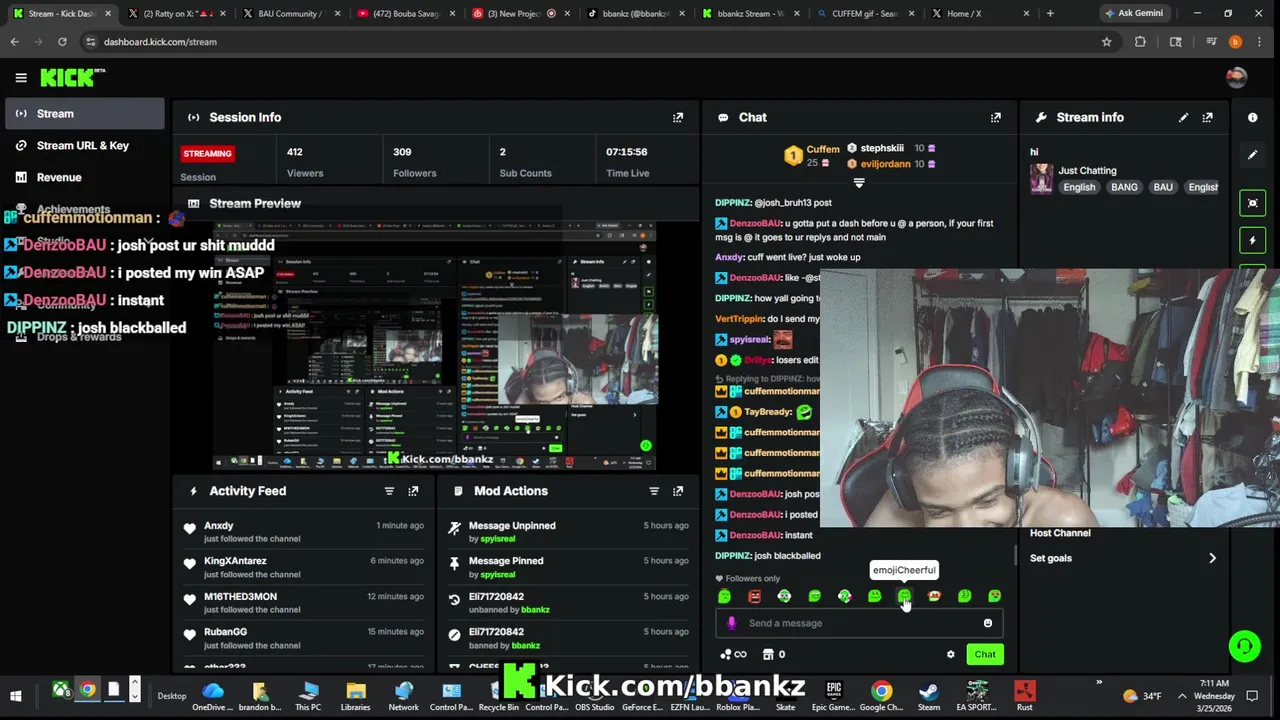Focus the Send a message field

858,623
